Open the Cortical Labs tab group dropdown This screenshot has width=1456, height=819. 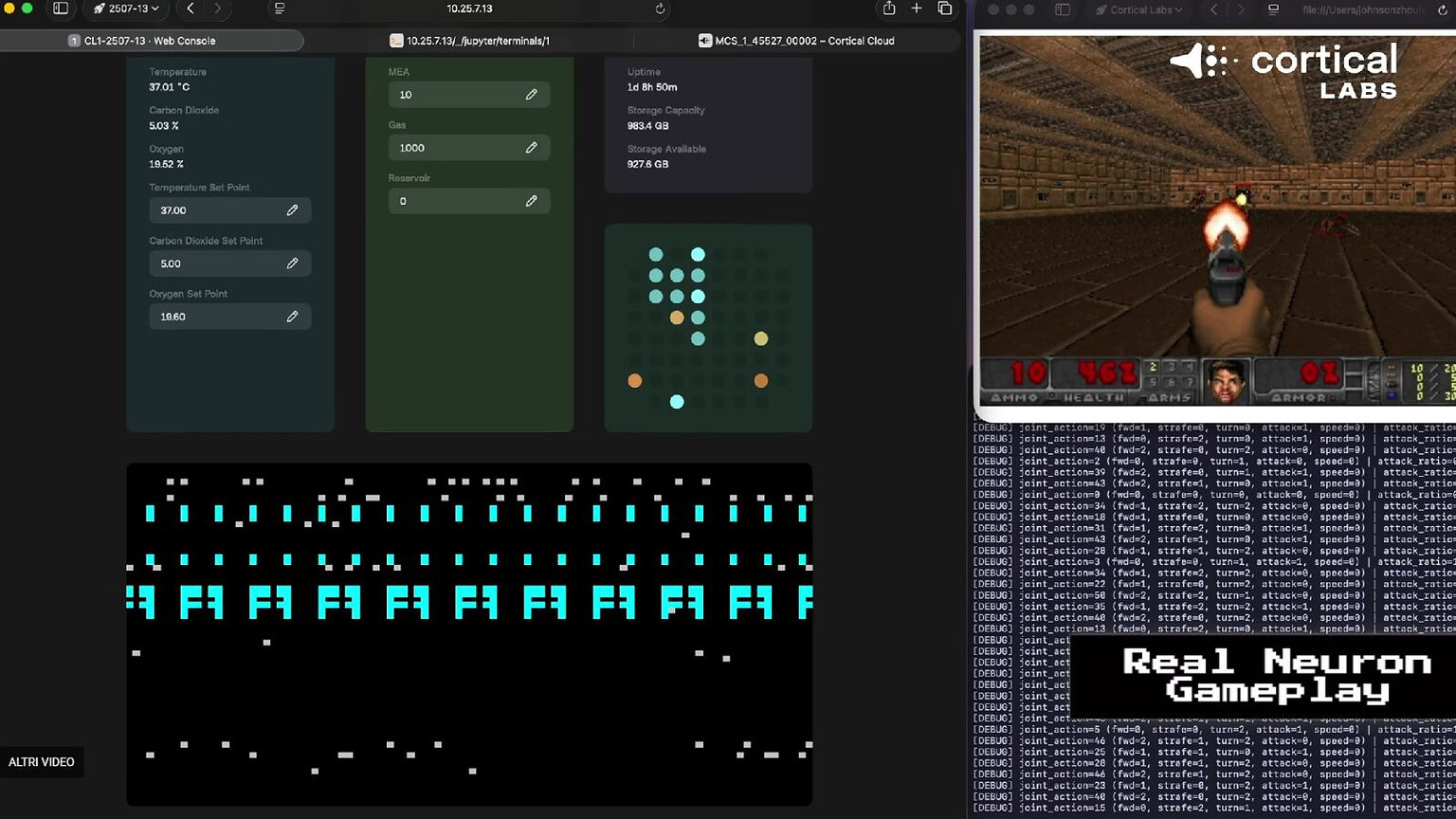pos(1138,9)
